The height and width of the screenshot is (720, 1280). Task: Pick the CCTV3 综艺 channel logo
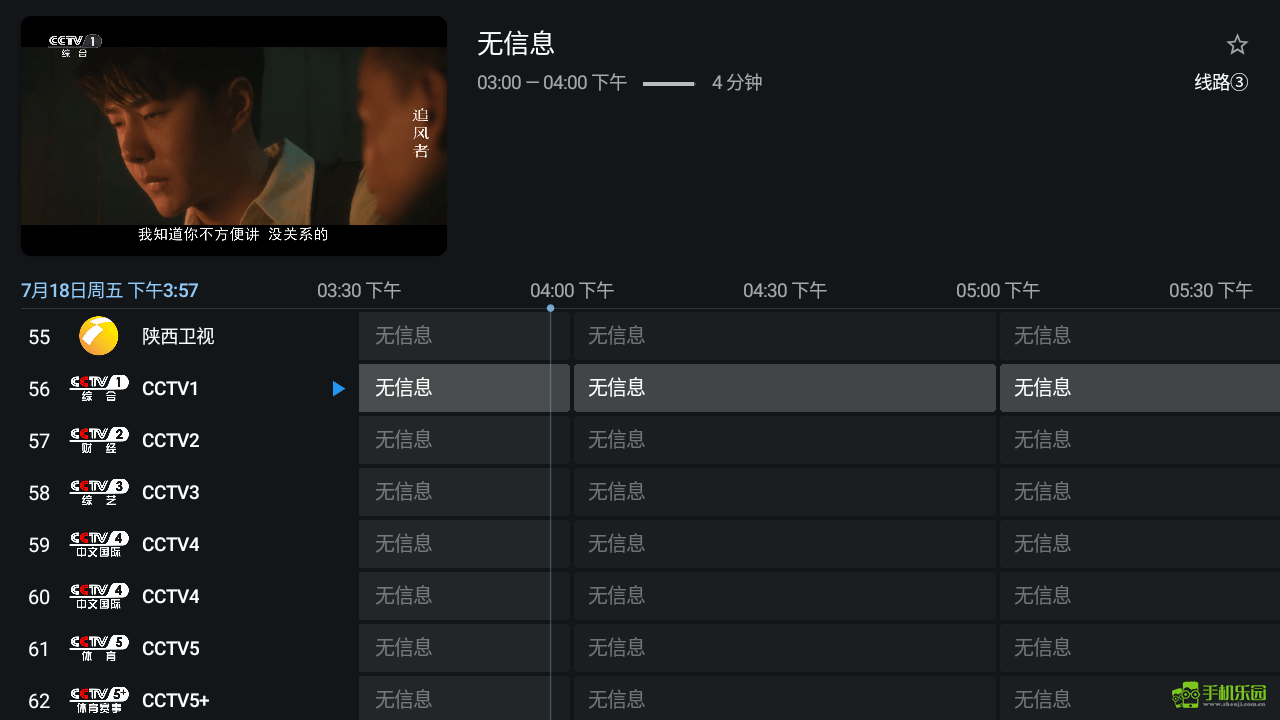pyautogui.click(x=99, y=492)
